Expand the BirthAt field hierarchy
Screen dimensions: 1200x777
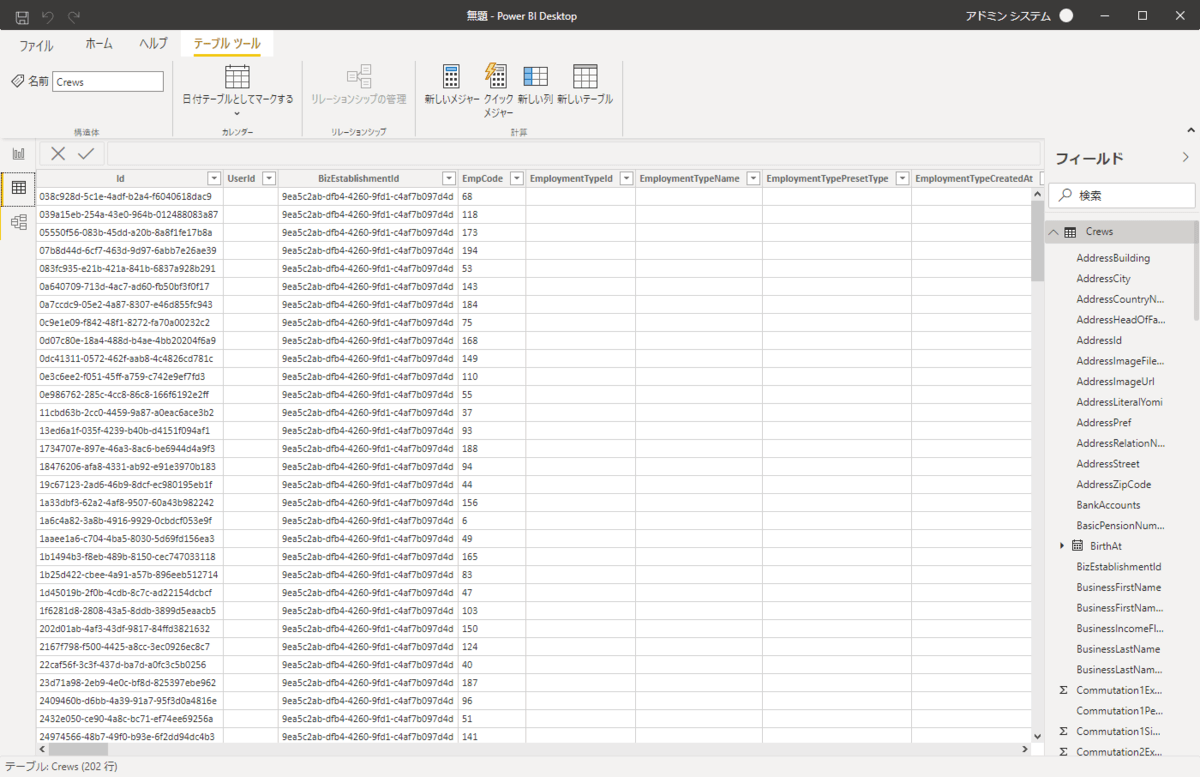[1062, 546]
